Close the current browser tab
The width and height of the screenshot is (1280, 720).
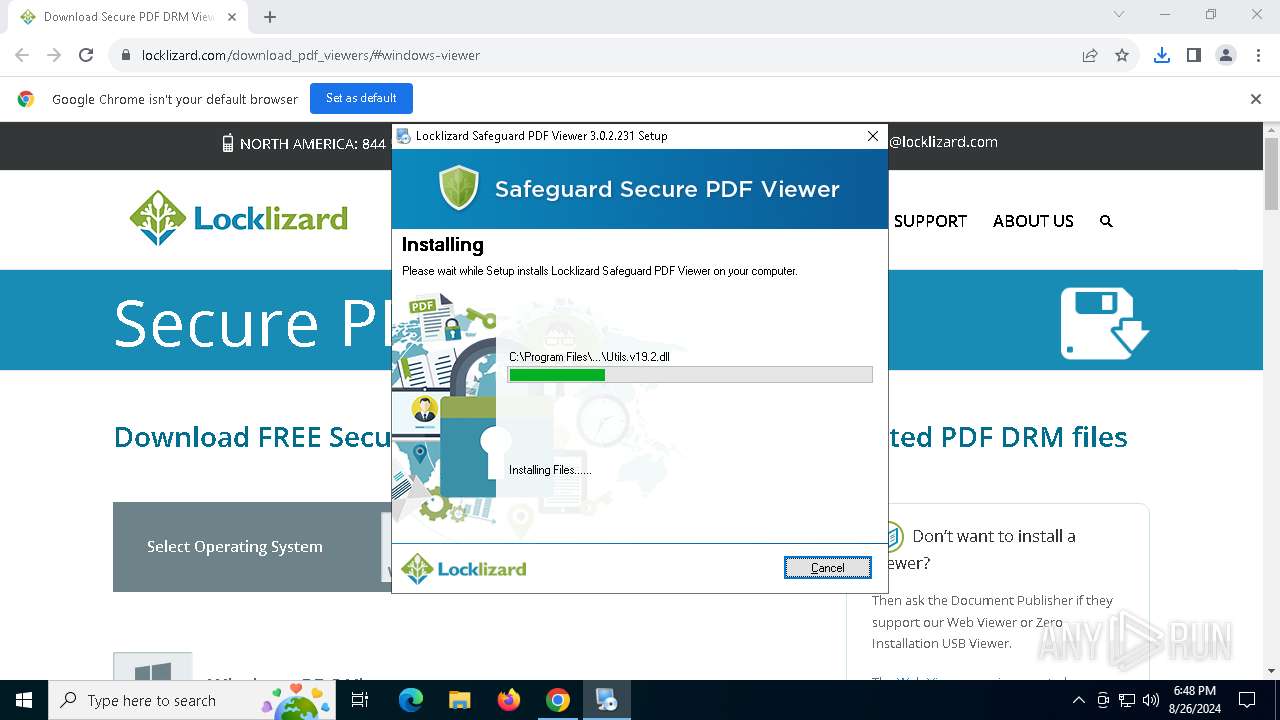(x=232, y=17)
